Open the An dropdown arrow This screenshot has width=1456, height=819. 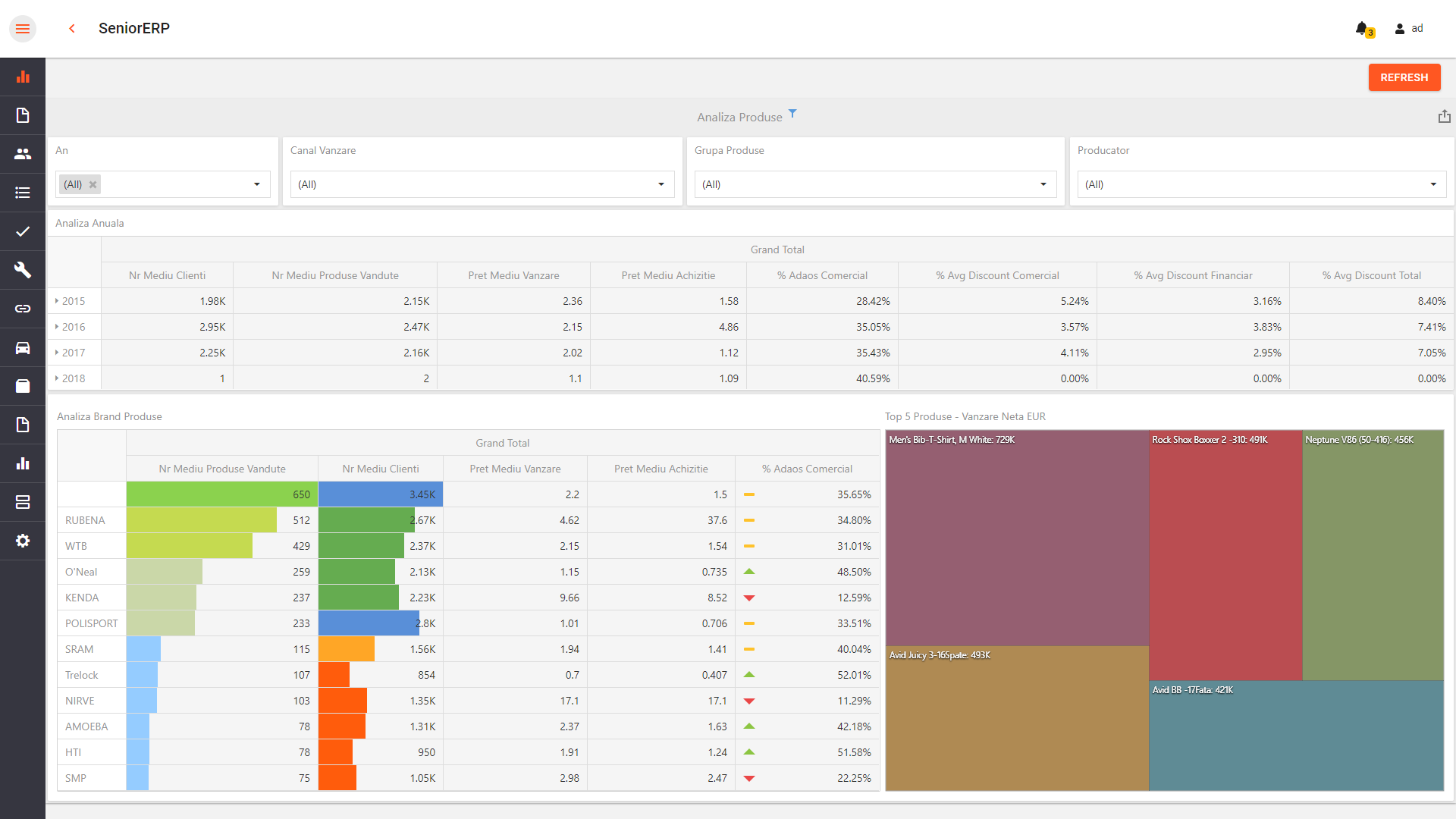[256, 184]
